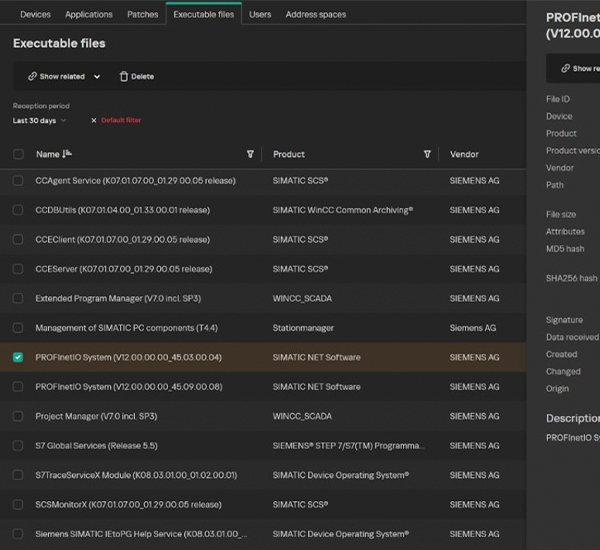Check the CCEClient row checkbox
Viewport: 600px width, 550px height.
point(18,239)
